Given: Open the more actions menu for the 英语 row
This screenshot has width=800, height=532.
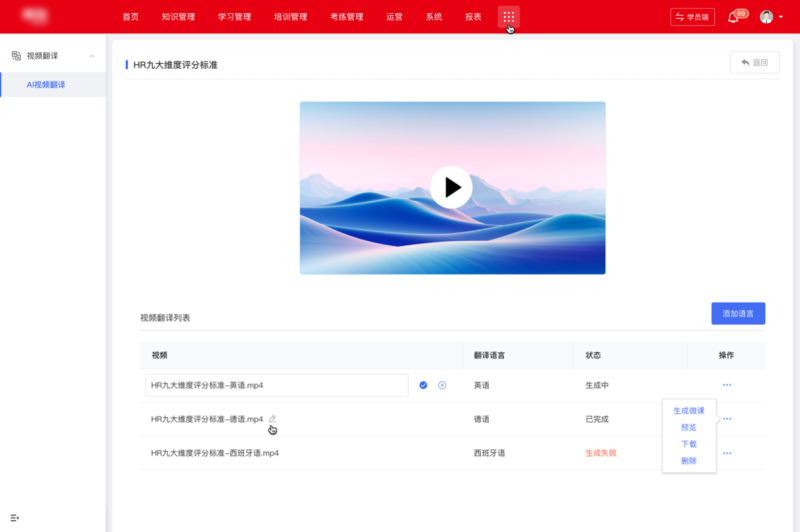Looking at the screenshot, I should pos(727,385).
